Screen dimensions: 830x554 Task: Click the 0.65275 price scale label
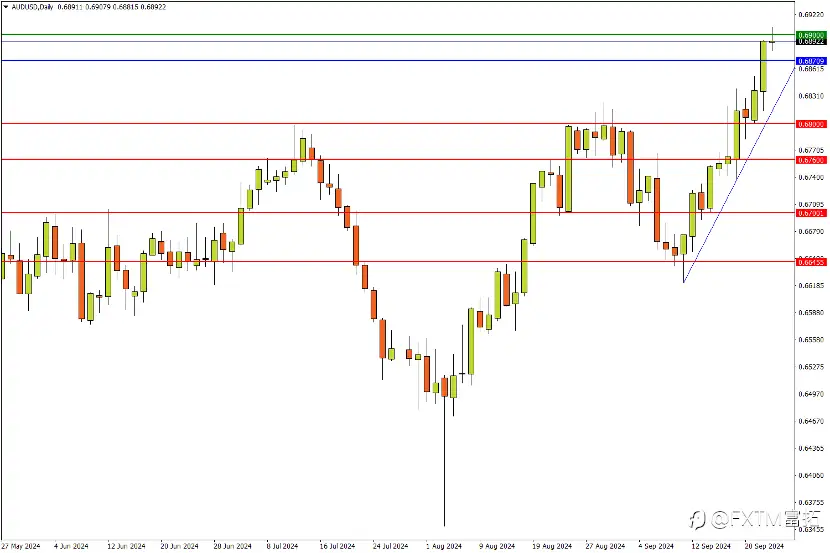tap(811, 367)
